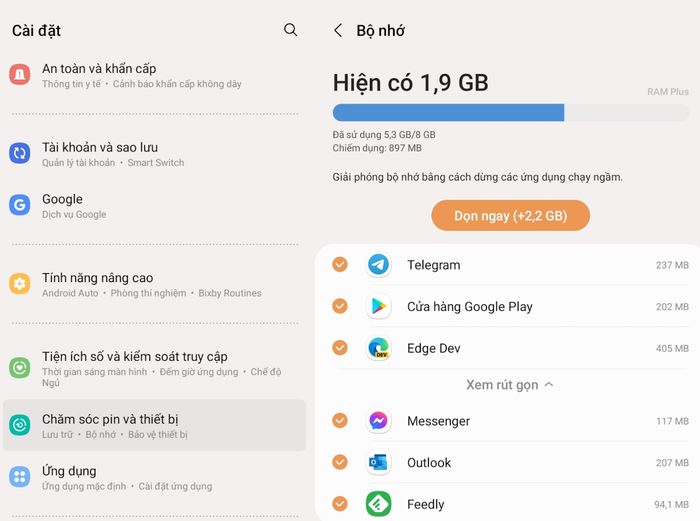Uncheck the Telegram checkbox

[340, 264]
